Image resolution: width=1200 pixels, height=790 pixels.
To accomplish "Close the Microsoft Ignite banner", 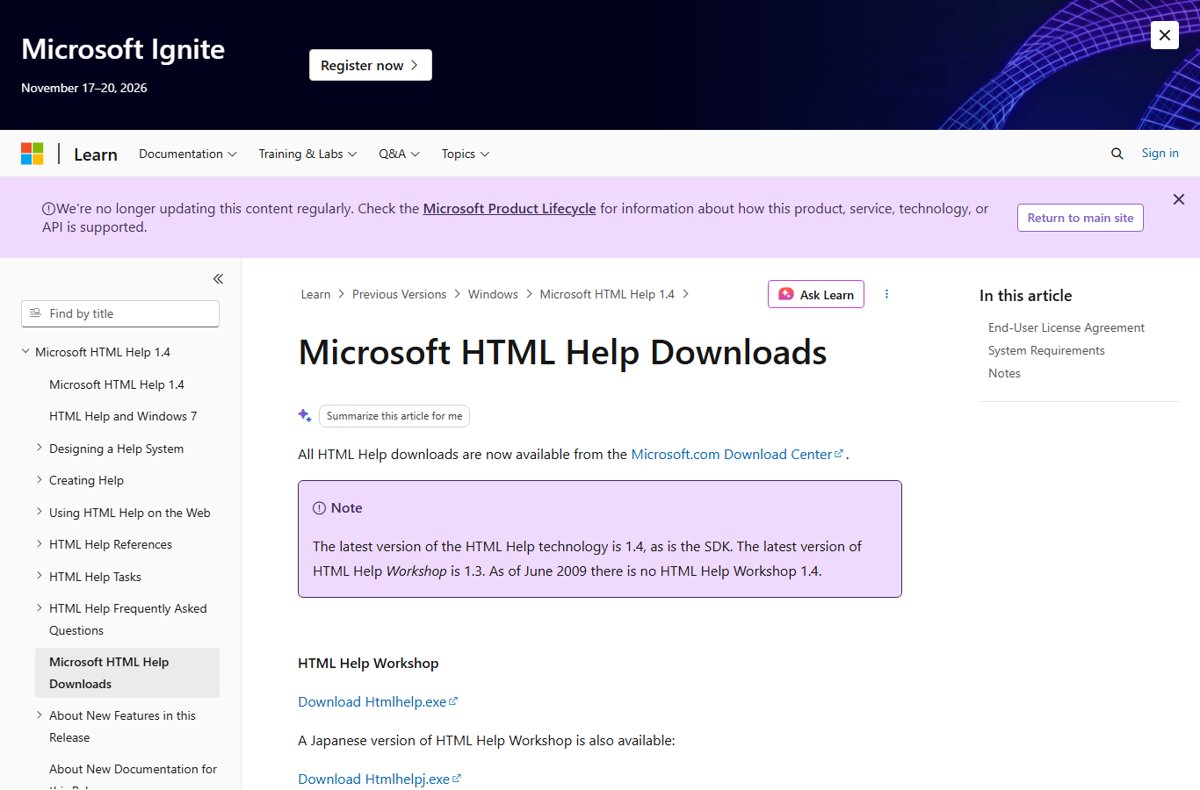I will (x=1164, y=35).
